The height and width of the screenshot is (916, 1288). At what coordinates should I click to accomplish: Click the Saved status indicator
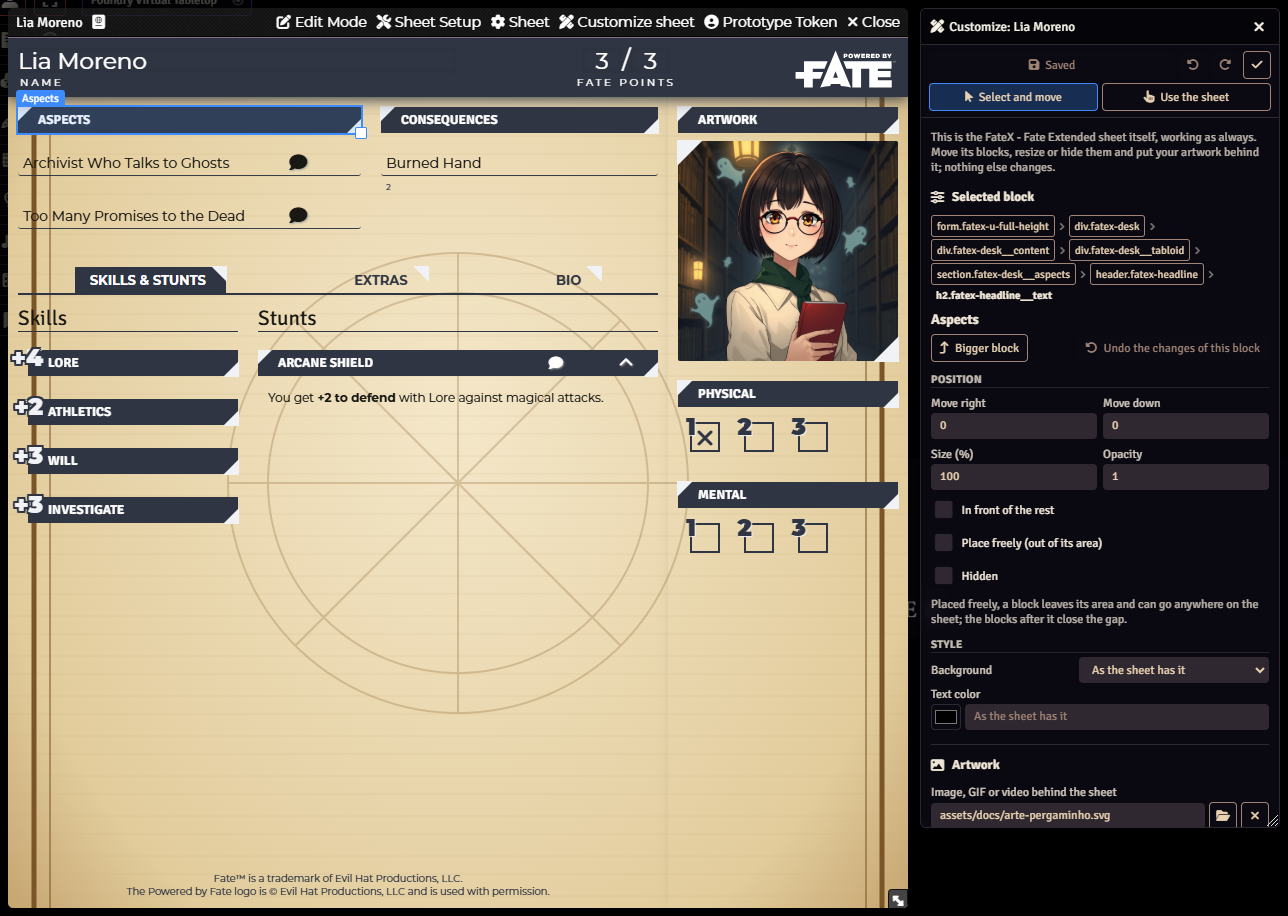pos(1052,65)
